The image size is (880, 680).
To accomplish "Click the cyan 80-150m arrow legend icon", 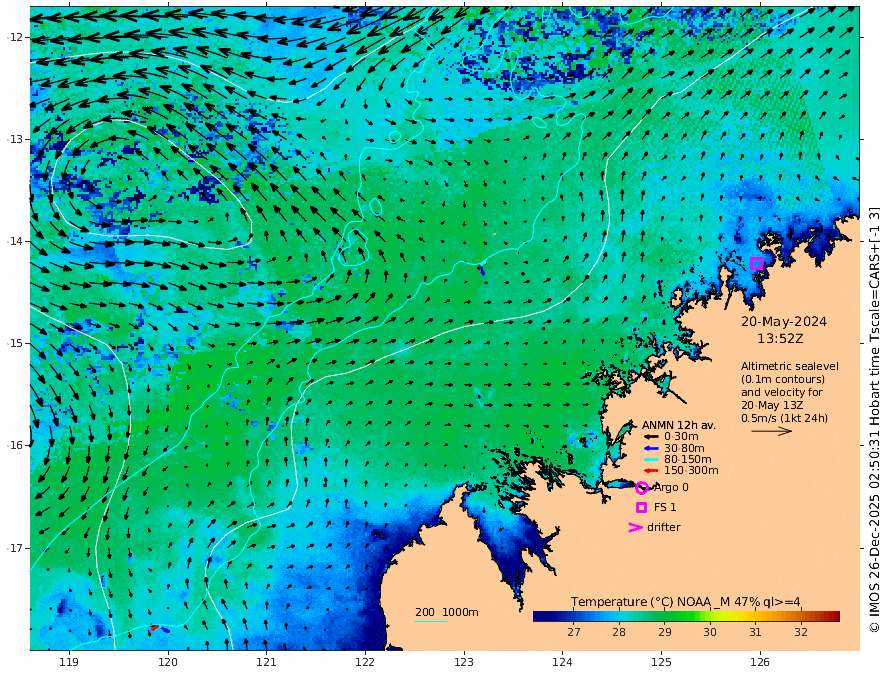I will coord(650,460).
